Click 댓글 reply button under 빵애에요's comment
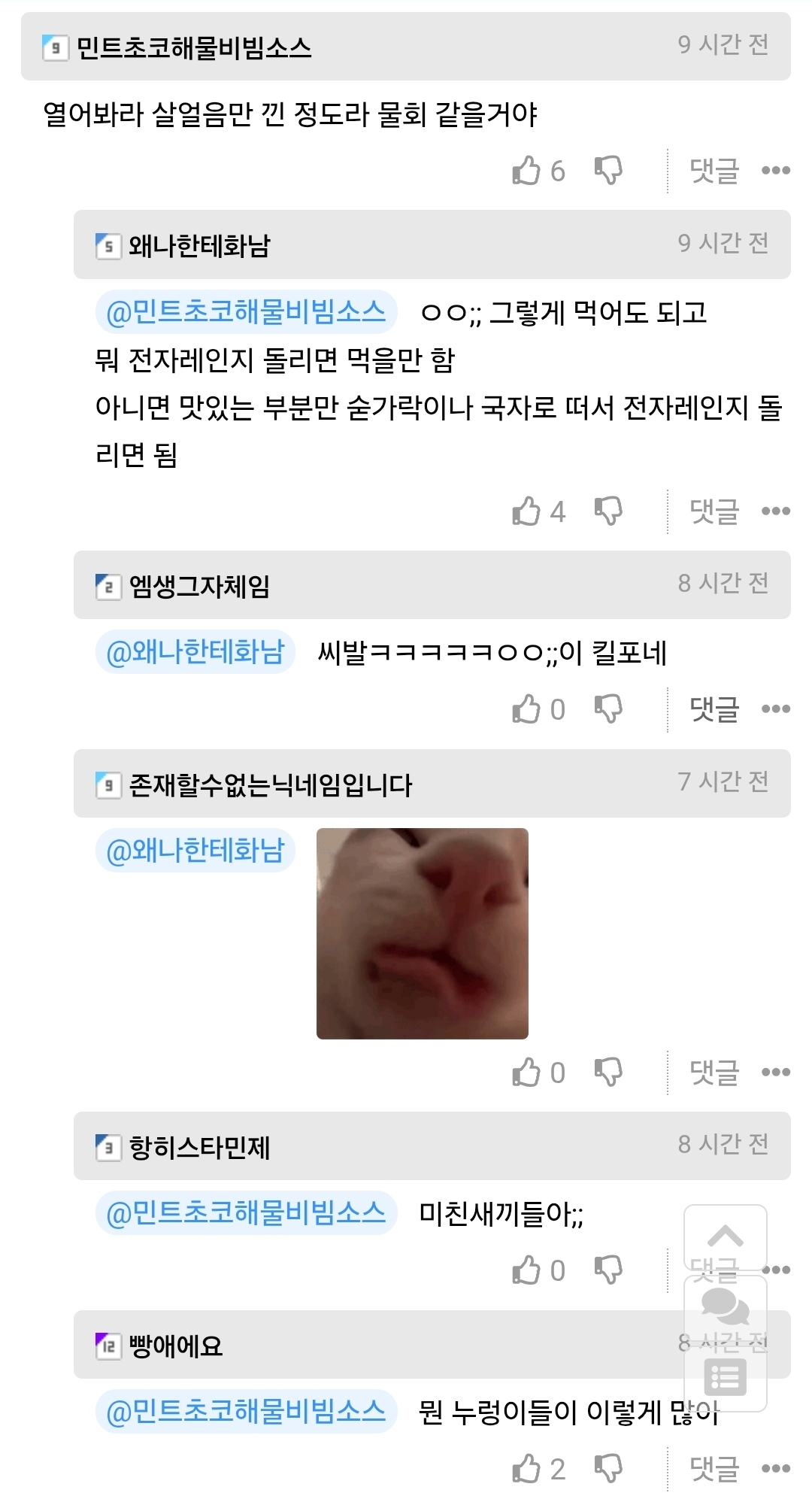The image size is (812, 1502). click(x=714, y=1469)
